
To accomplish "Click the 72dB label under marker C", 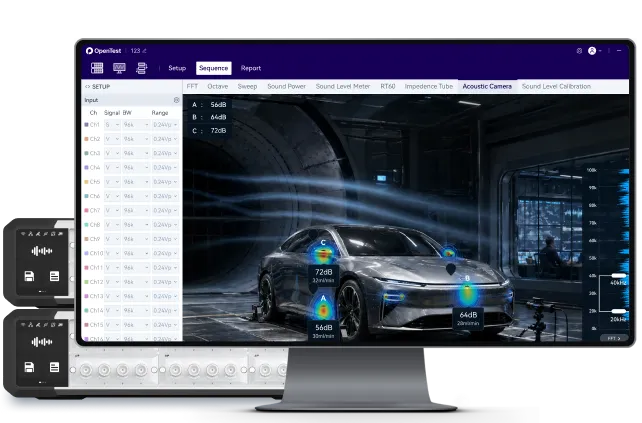I will click(323, 275).
